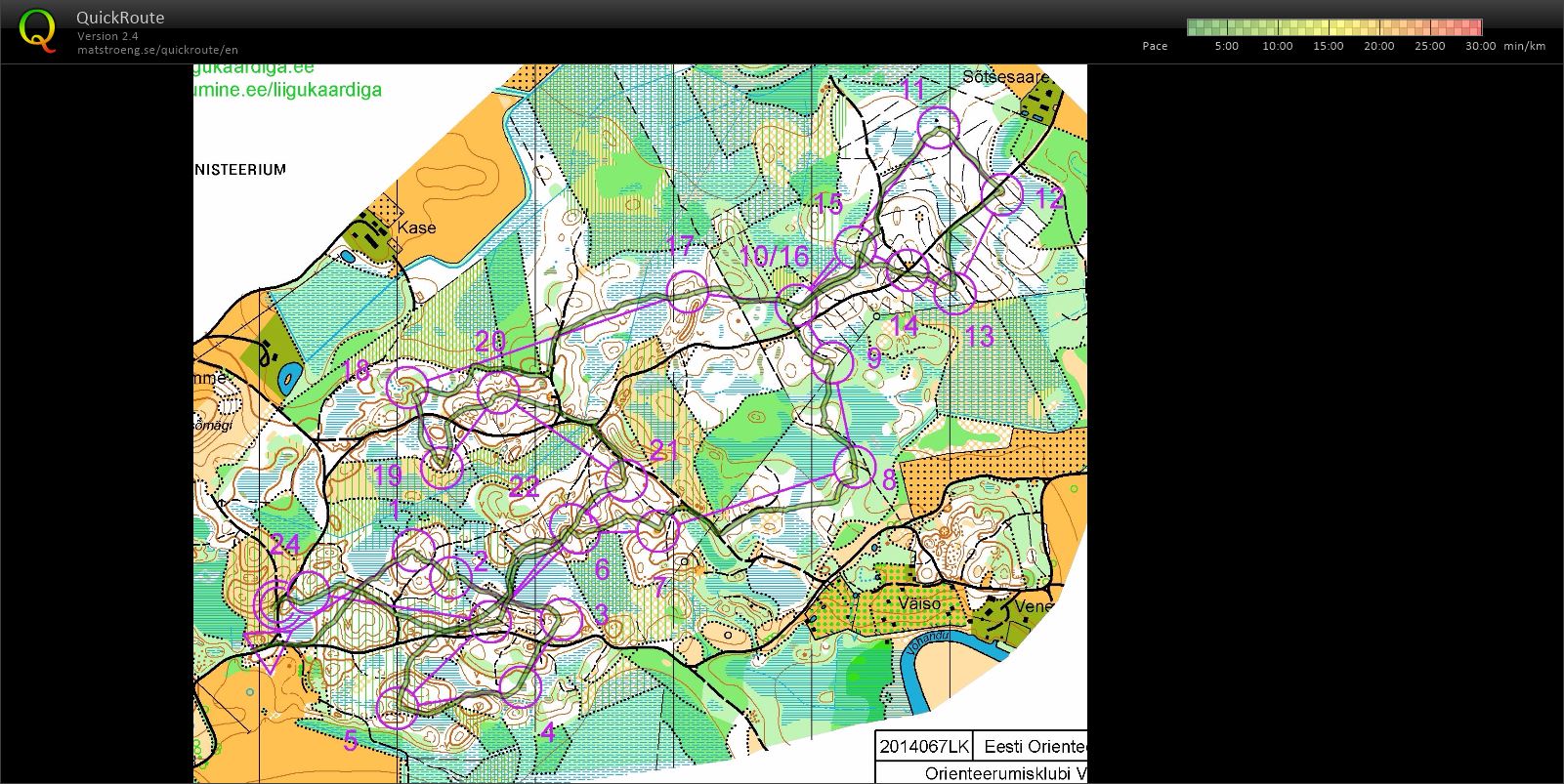Click the QuickRoute green Q logo
This screenshot has height=784, width=1564.
point(37,30)
